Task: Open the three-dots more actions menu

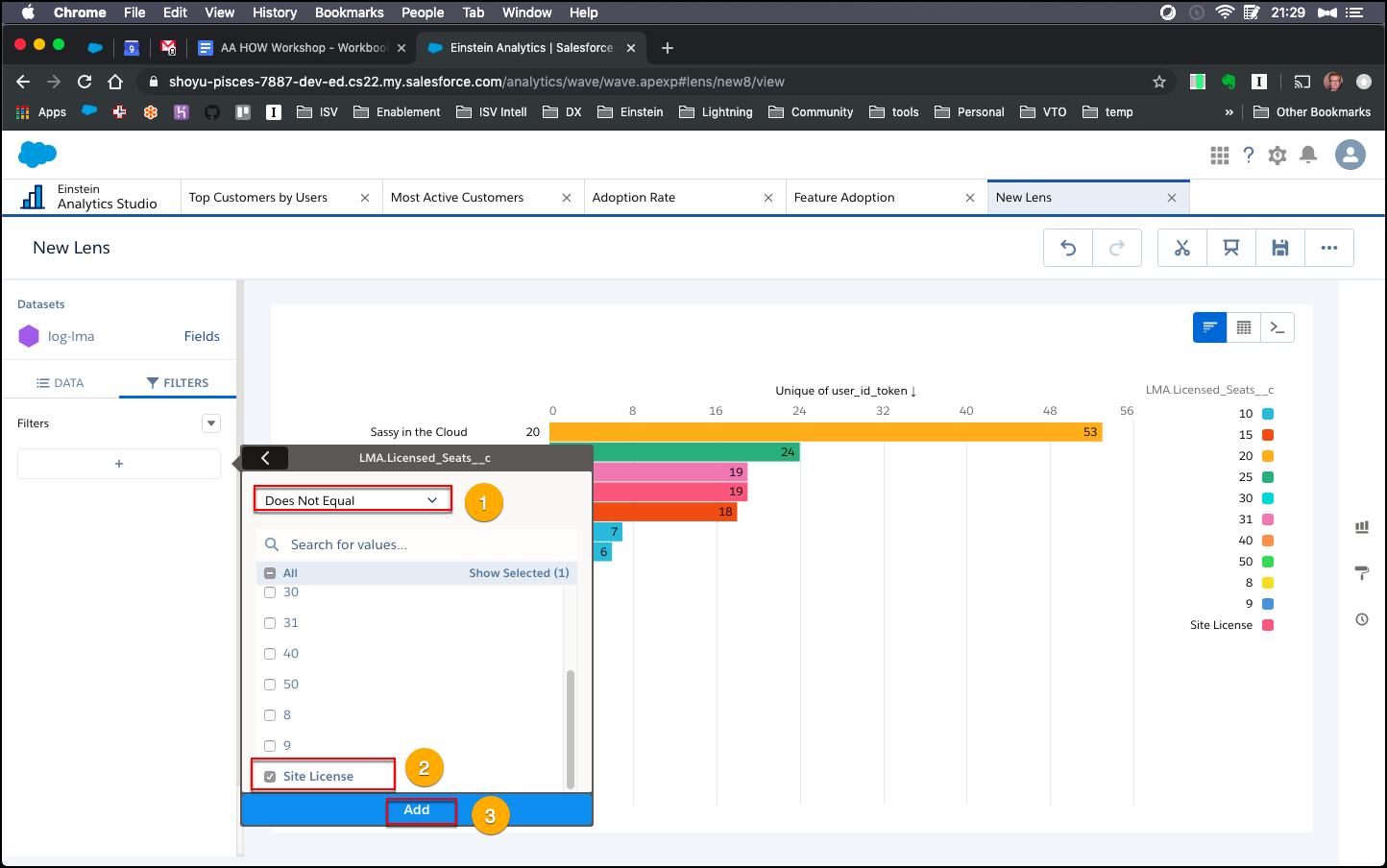Action: 1329,248
